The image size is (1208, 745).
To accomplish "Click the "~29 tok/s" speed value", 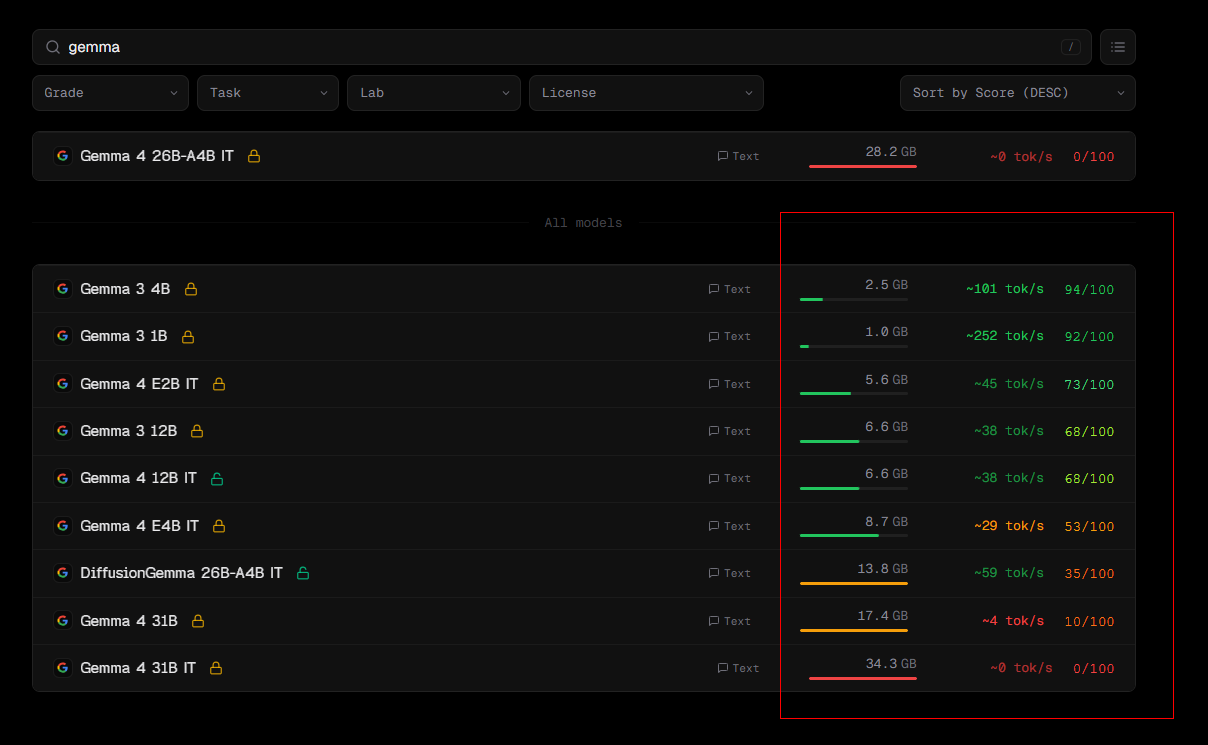I will (x=1009, y=526).
